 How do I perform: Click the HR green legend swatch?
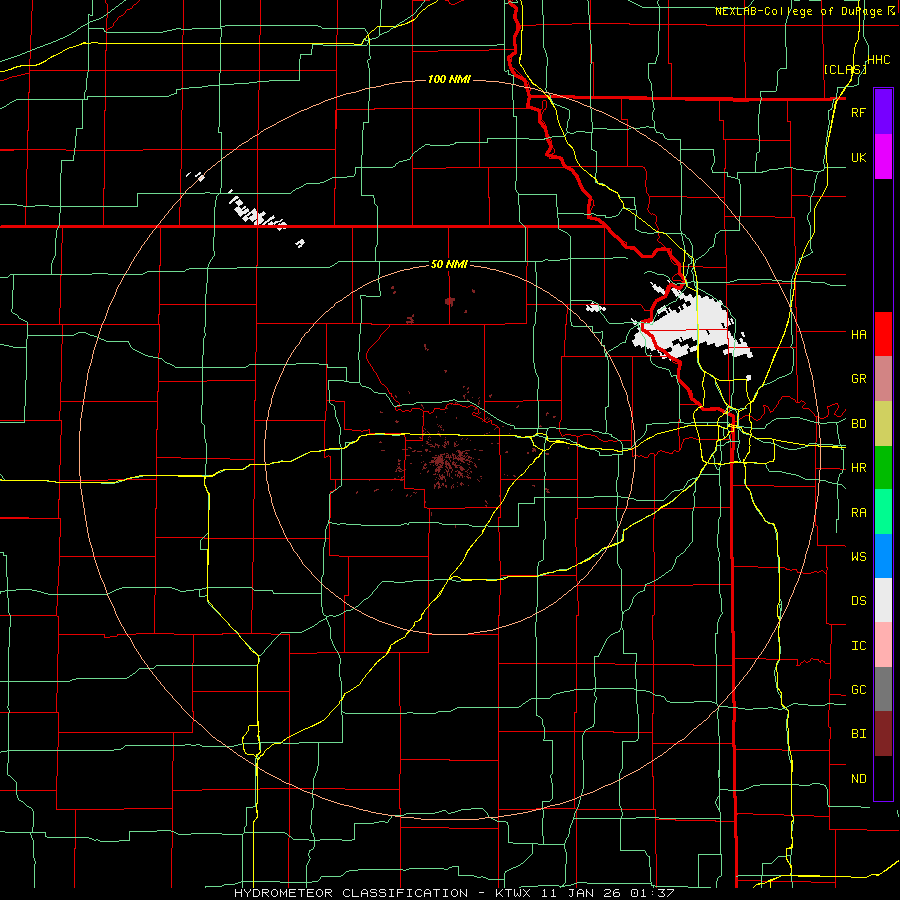click(883, 467)
